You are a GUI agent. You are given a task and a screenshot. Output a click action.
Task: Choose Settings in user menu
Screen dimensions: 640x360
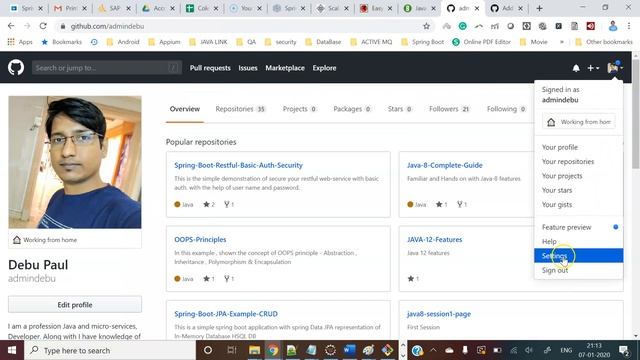(x=579, y=256)
